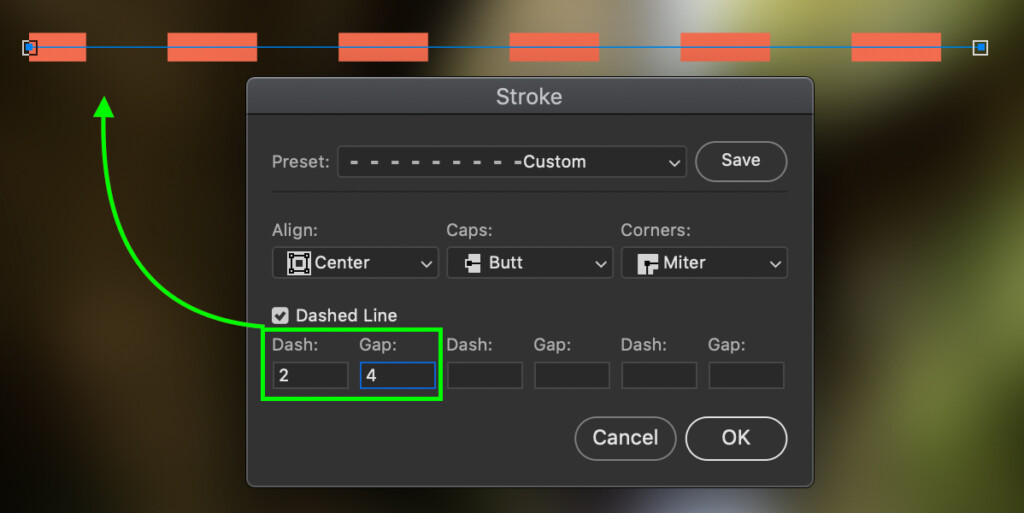Expand the Corners Miter dropdown
This screenshot has height=513, width=1024.
click(704, 263)
